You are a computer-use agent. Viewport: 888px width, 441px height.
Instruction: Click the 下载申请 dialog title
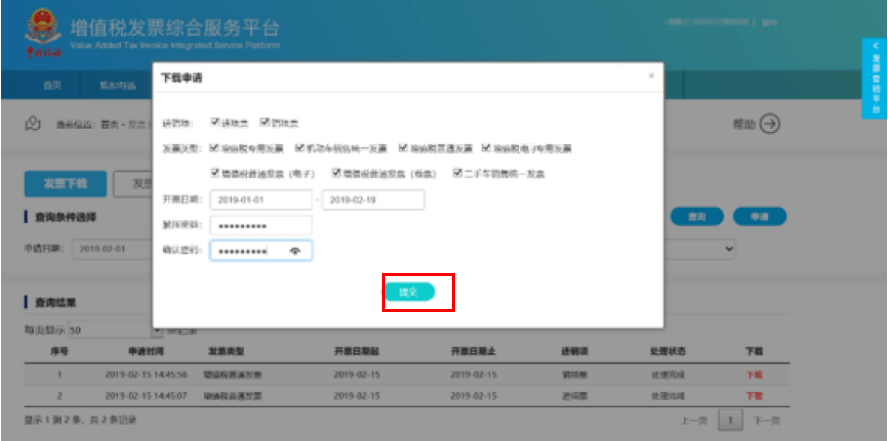point(182,78)
